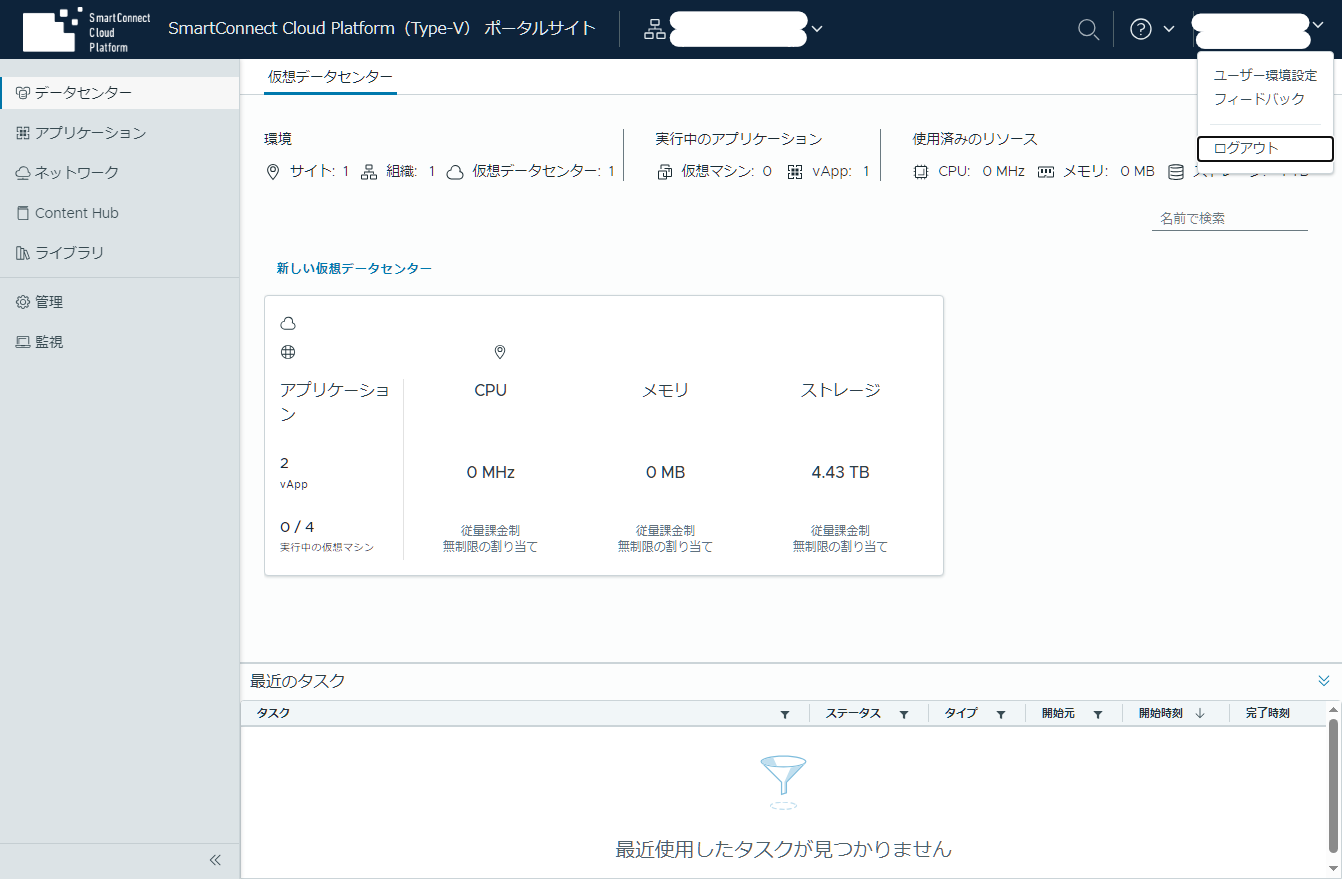Click the site location pin icon under 環境
The height and width of the screenshot is (879, 1342).
pyautogui.click(x=274, y=171)
